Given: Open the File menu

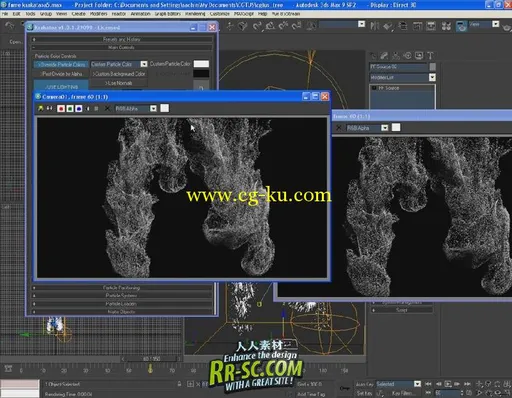Looking at the screenshot, I should tap(5, 14).
